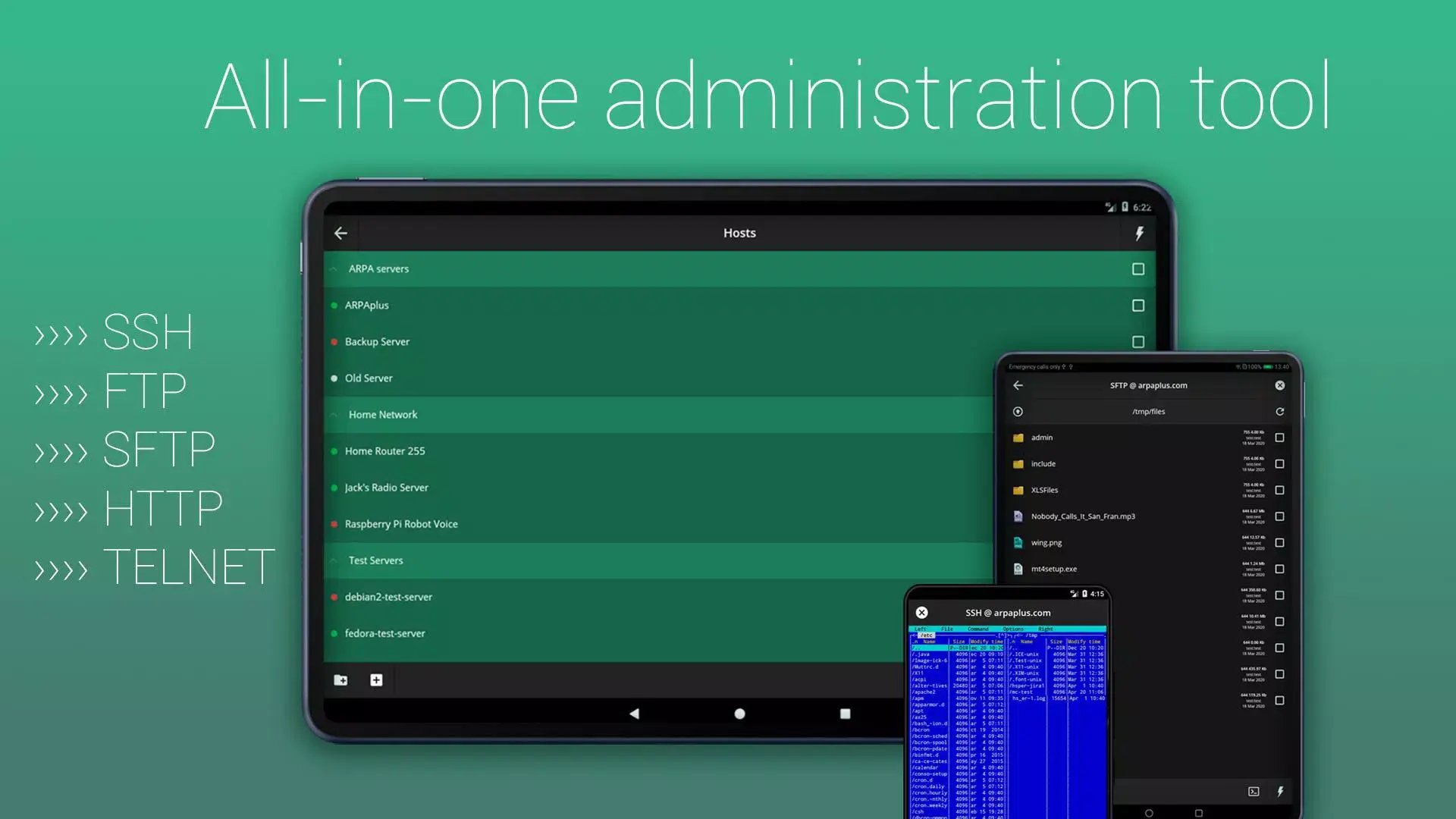
Task: Tick the checkbox beside wing.png
Action: (1279, 543)
